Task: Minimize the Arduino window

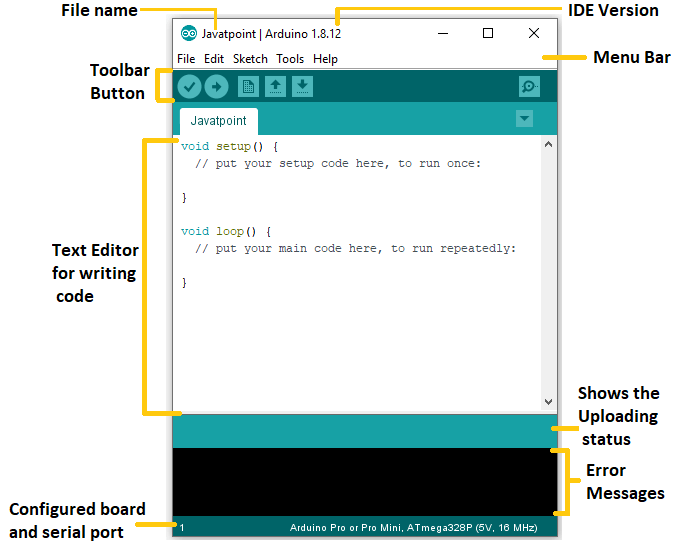Action: pos(443,33)
